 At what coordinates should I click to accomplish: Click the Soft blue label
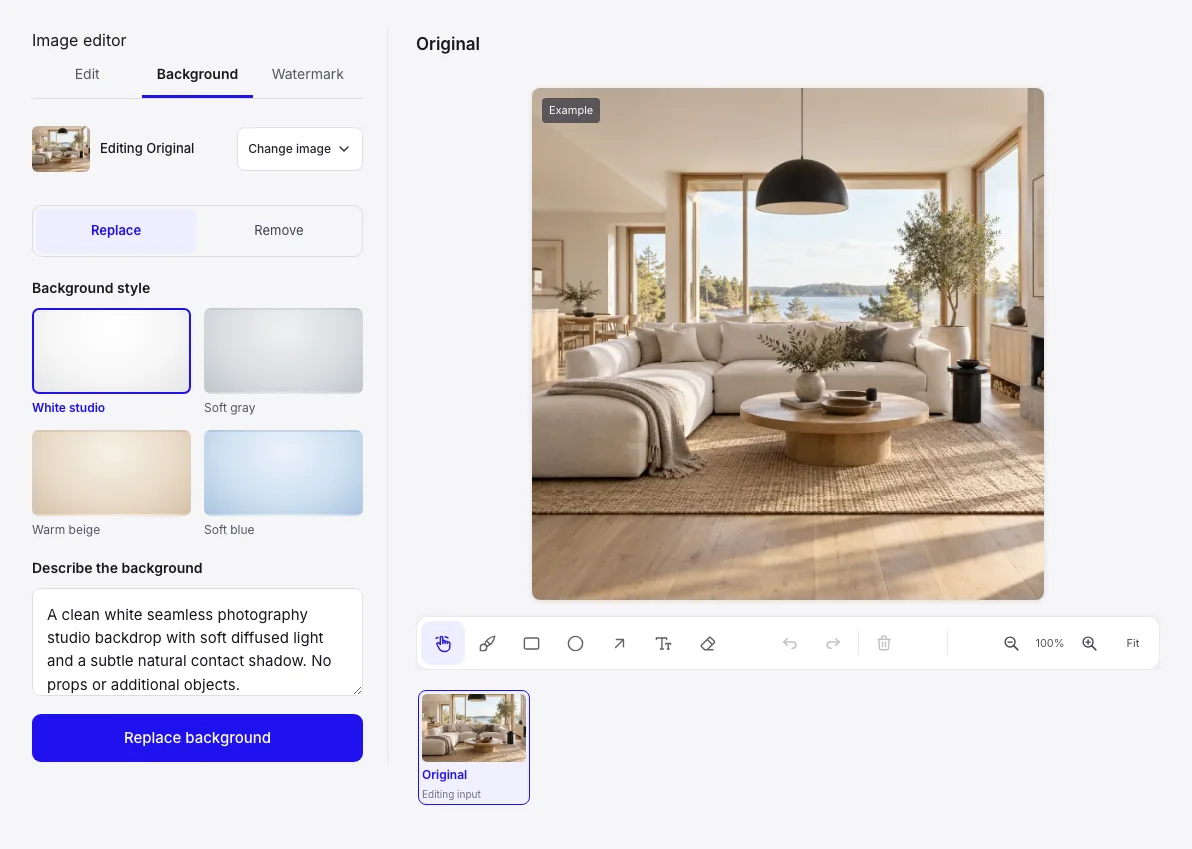[229, 530]
